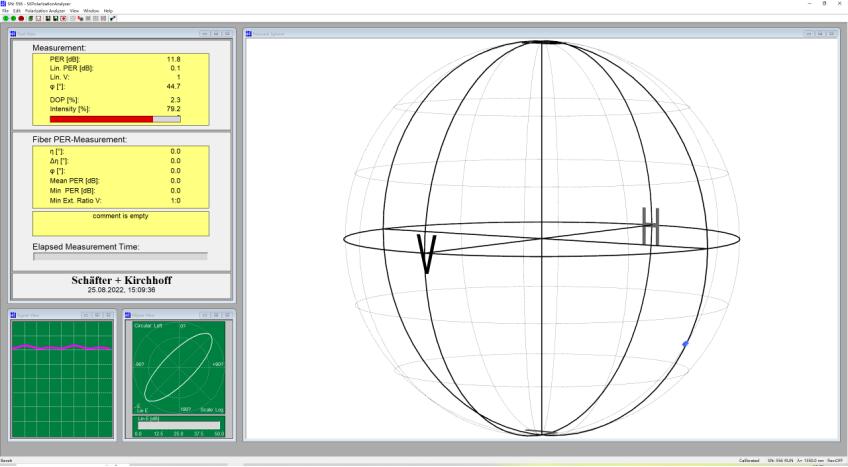Screen dimensions: 848x467
Task: Open the Window menu
Action: coord(91,10)
